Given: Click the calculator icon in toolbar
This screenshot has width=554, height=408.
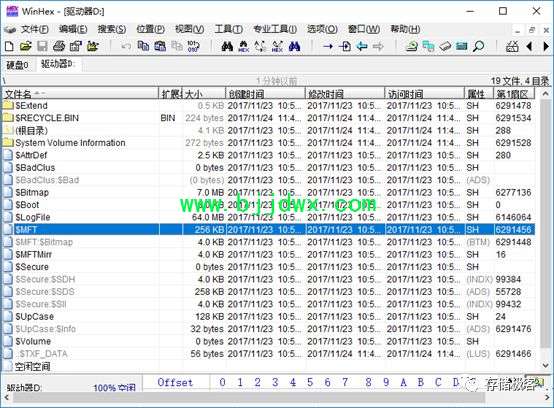Looking at the screenshot, I should 512,46.
